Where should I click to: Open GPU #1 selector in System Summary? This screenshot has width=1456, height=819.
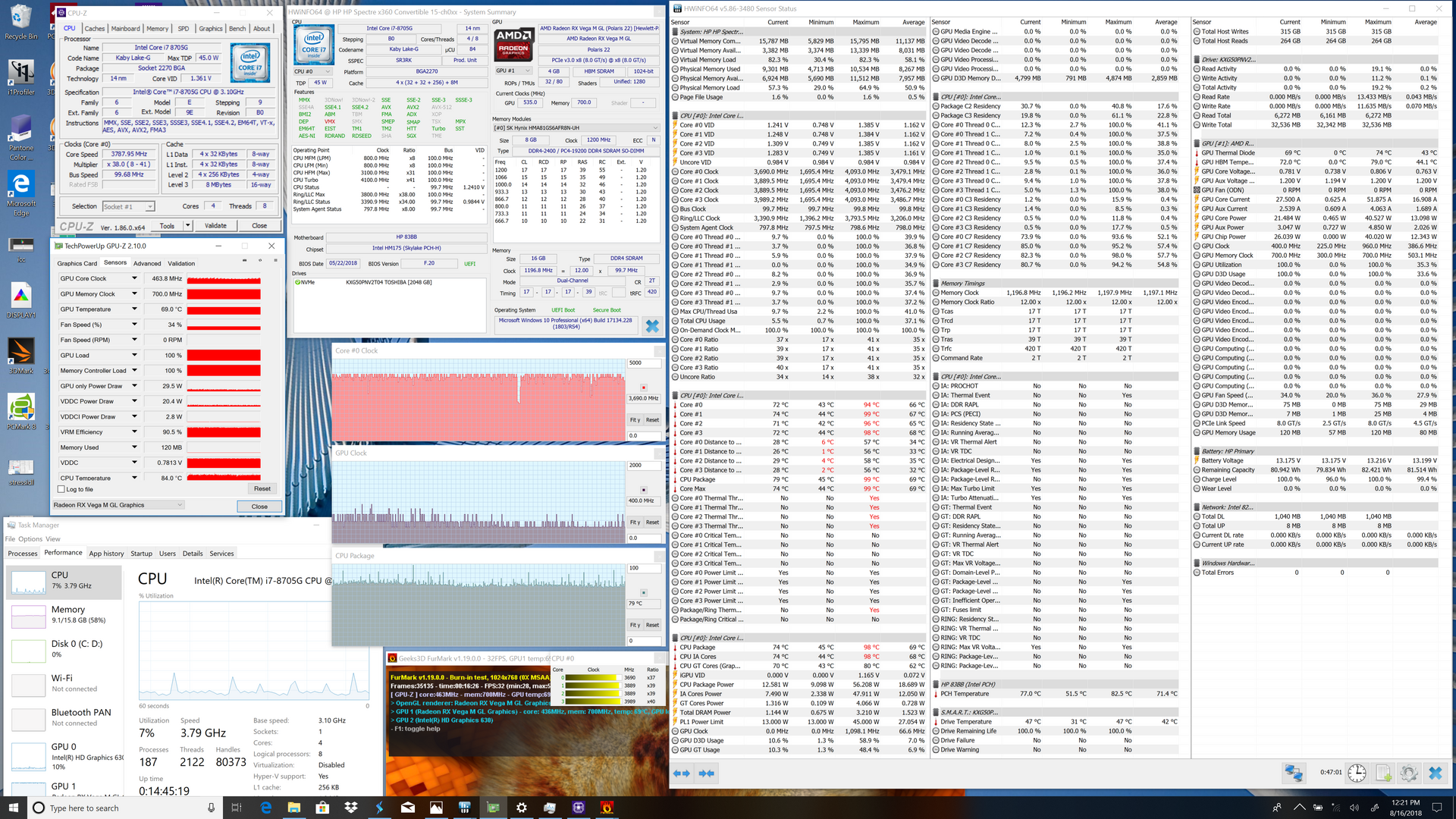coord(514,71)
